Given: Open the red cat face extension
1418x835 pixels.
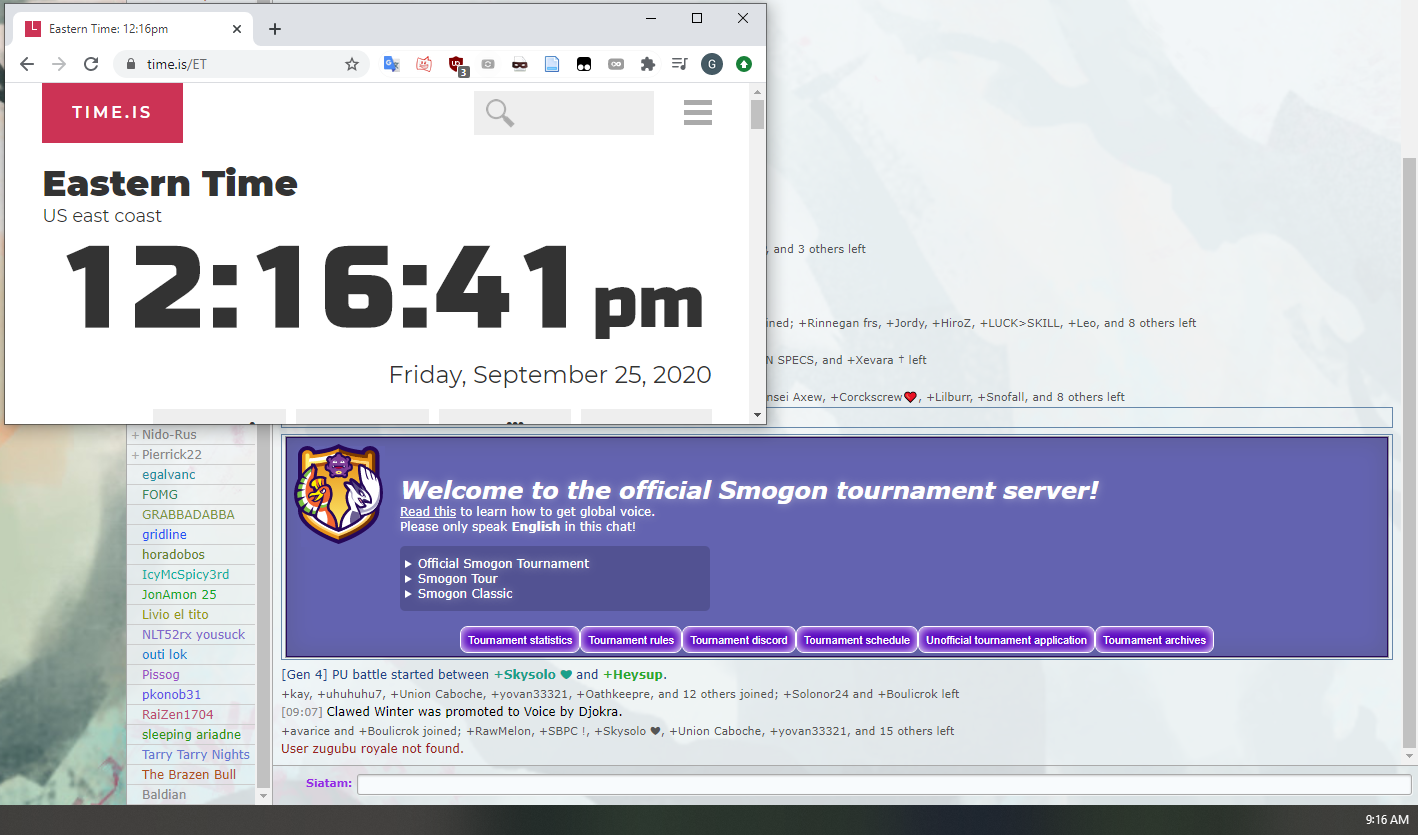Looking at the screenshot, I should point(424,64).
